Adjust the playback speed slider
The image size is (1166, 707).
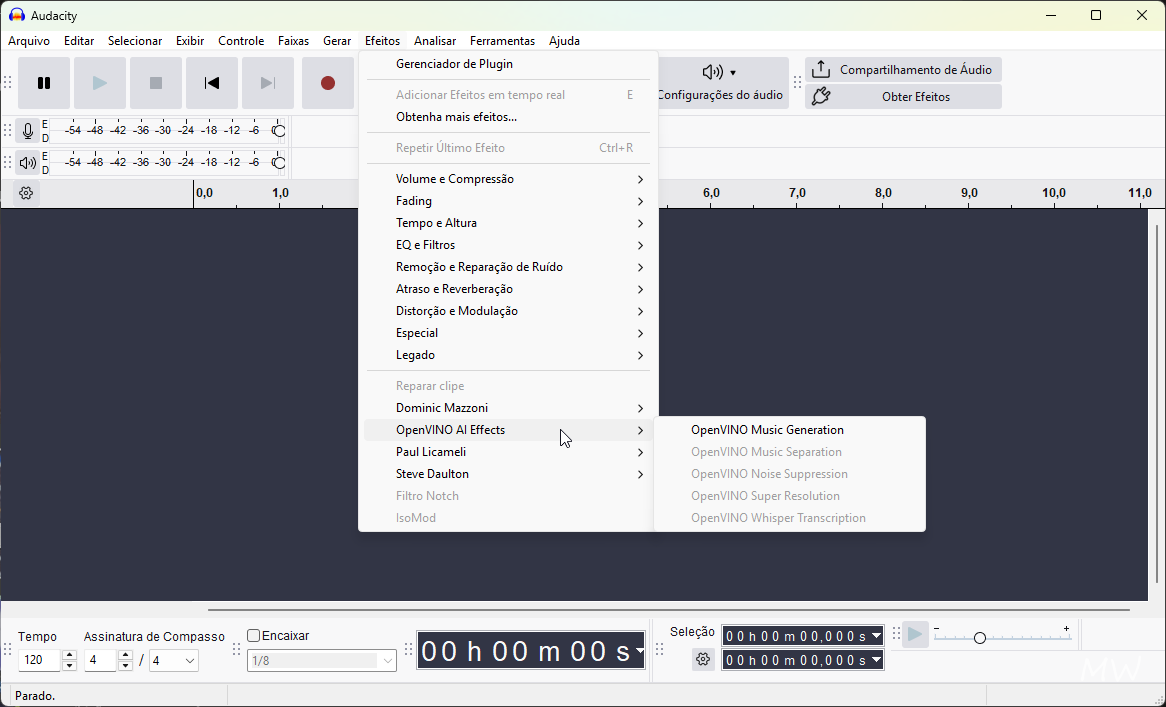(x=980, y=637)
